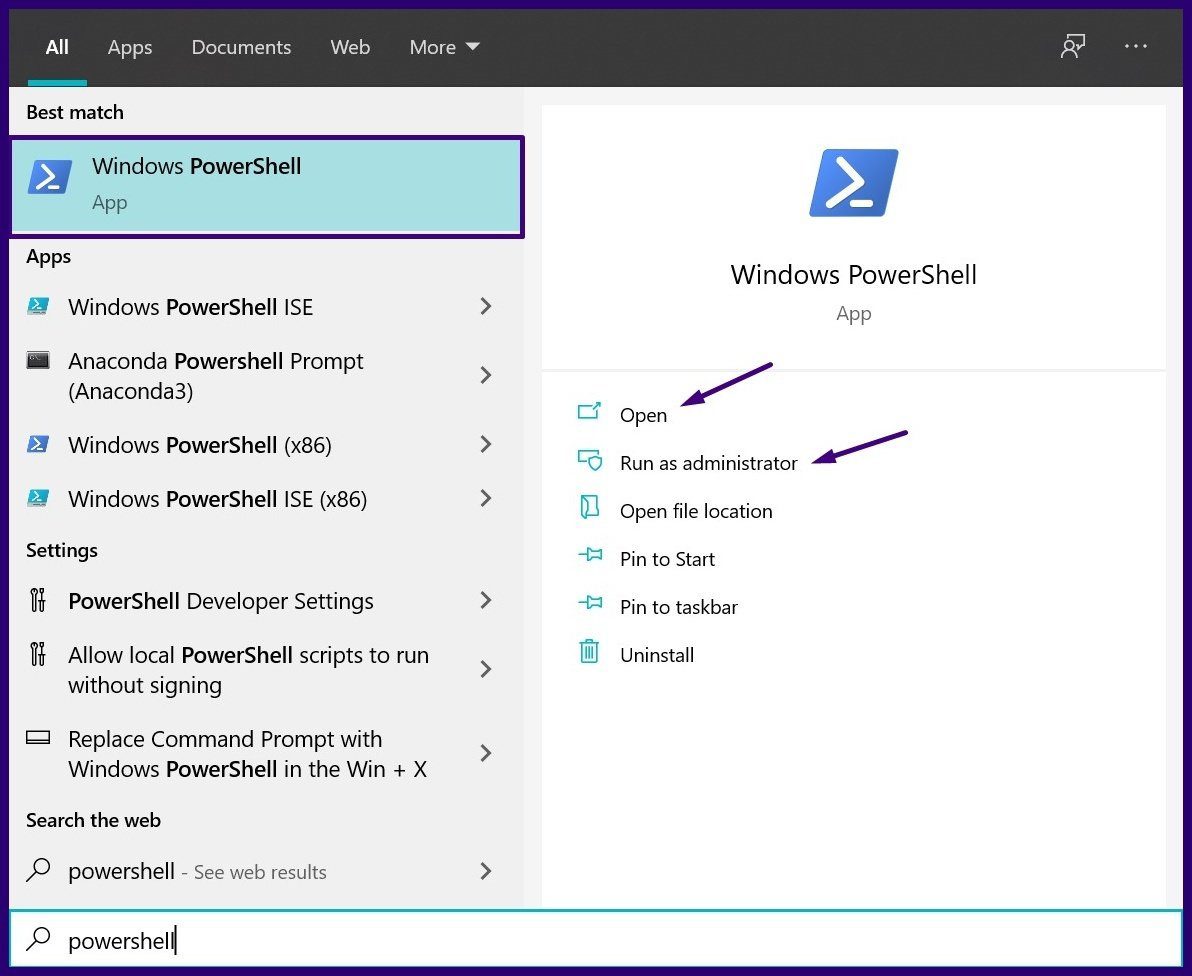This screenshot has width=1192, height=976.
Task: Click icon beside Allow local PowerShell scripts
Action: (x=38, y=654)
